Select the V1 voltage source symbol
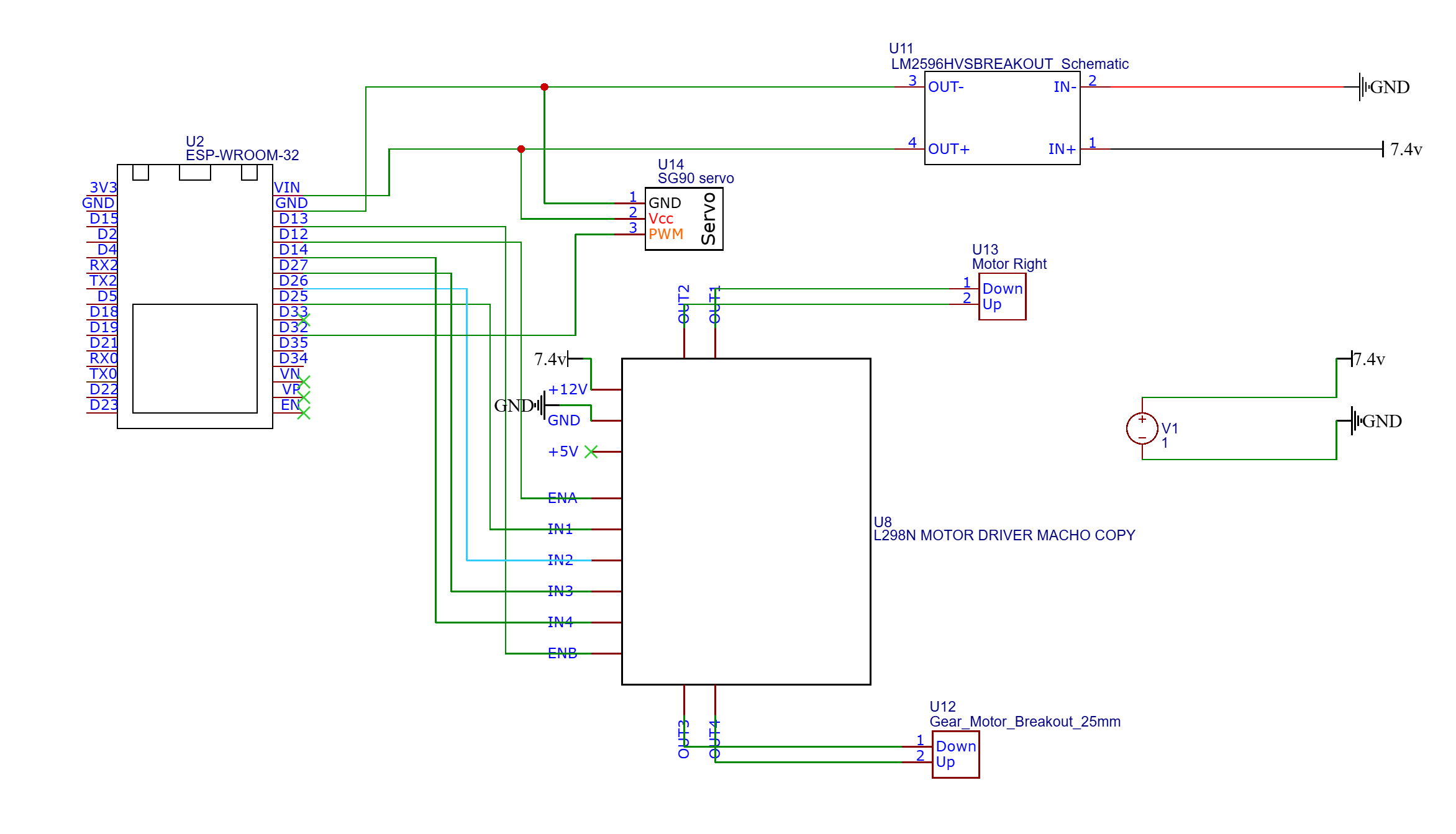The width and height of the screenshot is (1456, 834). point(1142,428)
